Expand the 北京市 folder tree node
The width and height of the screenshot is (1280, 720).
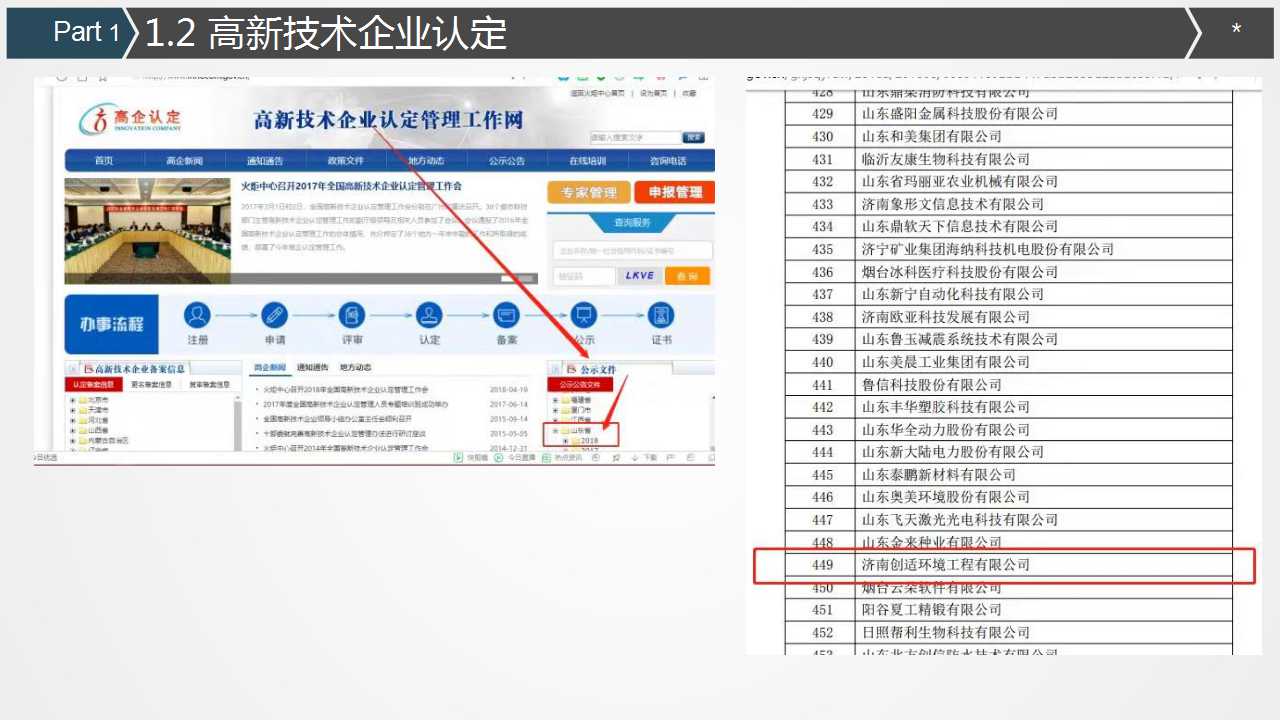tap(73, 401)
